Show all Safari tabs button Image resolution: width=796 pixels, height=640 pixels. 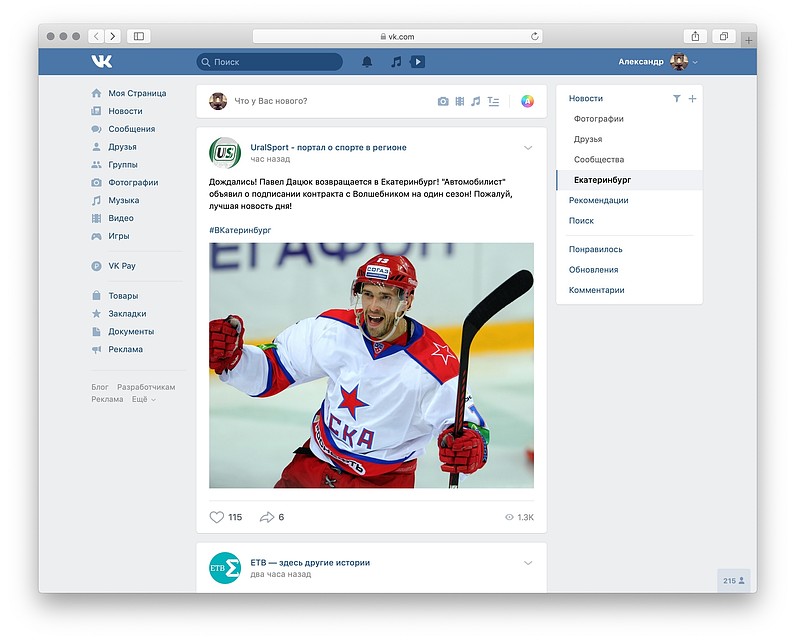click(x=724, y=36)
